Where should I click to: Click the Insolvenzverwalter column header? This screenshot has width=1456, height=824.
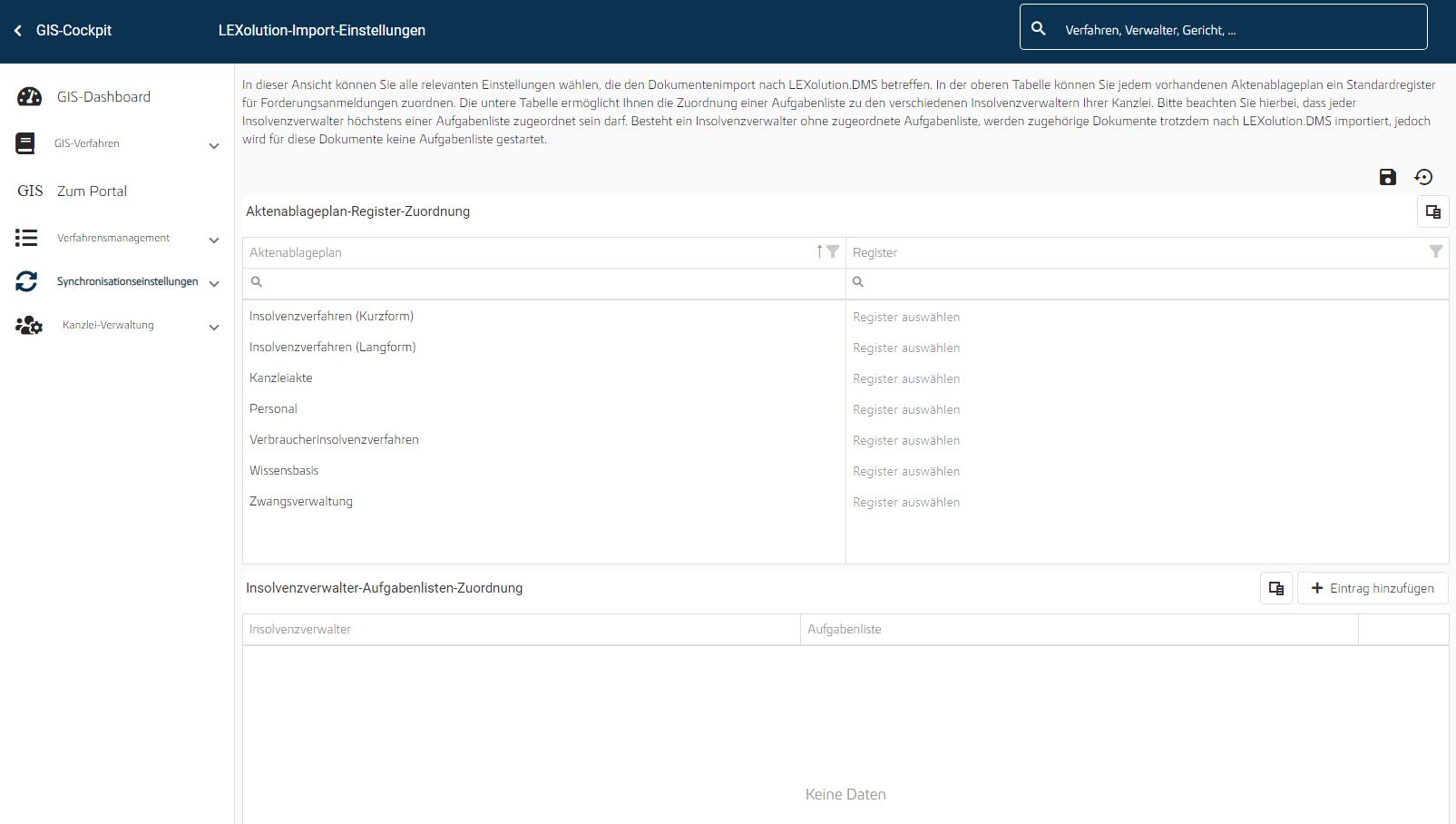[x=522, y=629]
